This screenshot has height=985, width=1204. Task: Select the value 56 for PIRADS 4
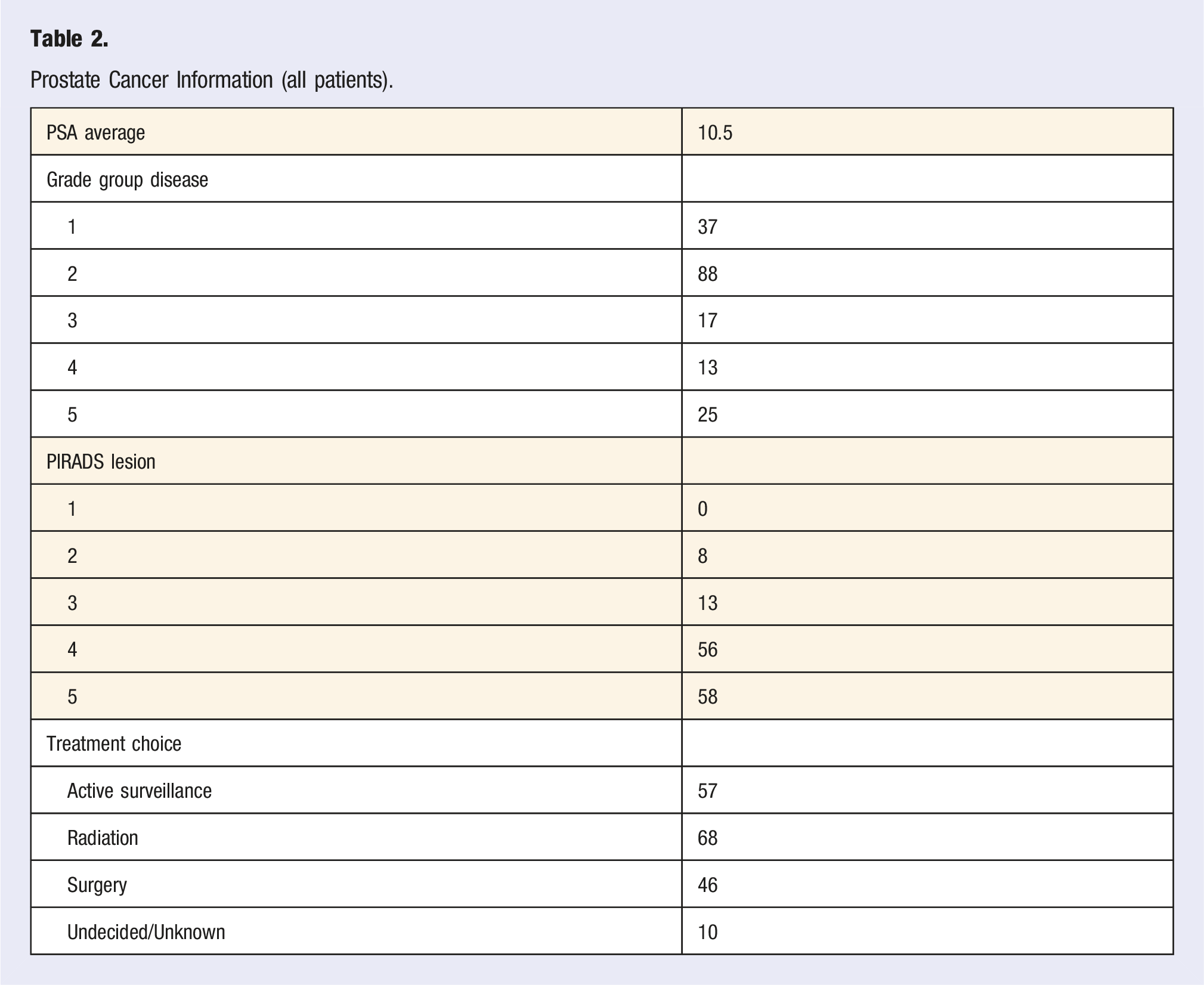tap(707, 649)
